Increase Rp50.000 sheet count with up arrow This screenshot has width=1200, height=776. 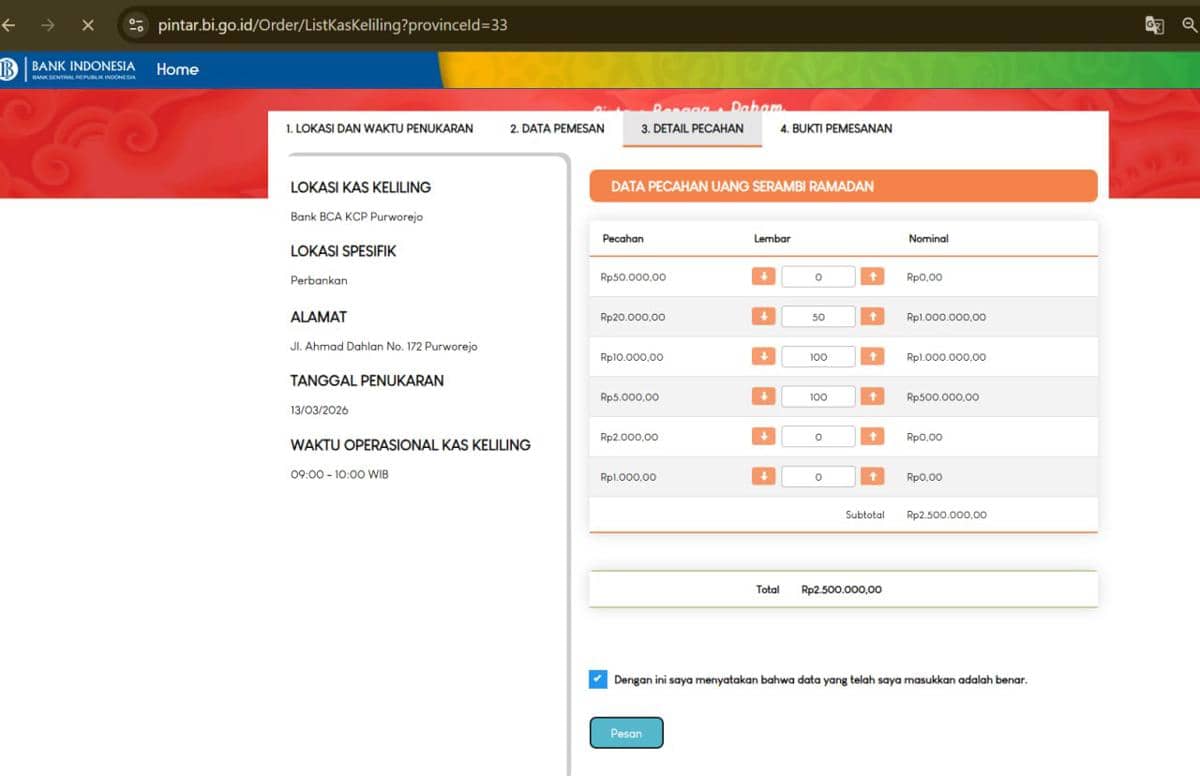pyautogui.click(x=872, y=277)
